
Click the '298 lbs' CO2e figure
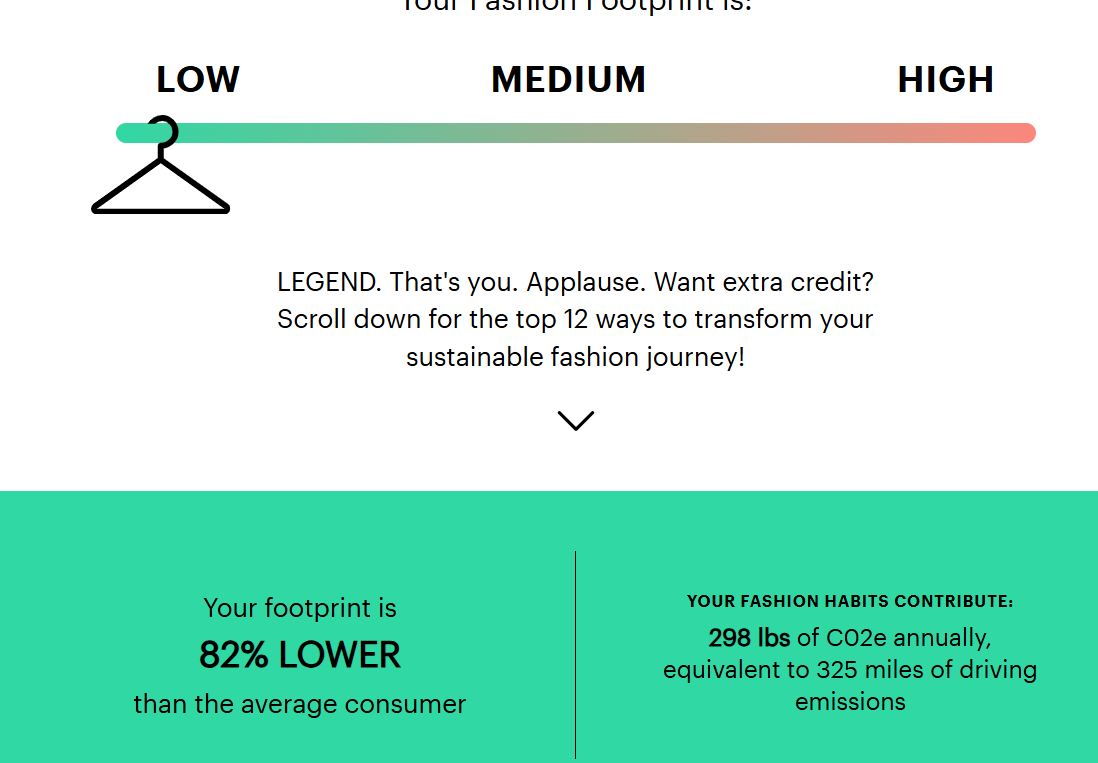click(749, 638)
